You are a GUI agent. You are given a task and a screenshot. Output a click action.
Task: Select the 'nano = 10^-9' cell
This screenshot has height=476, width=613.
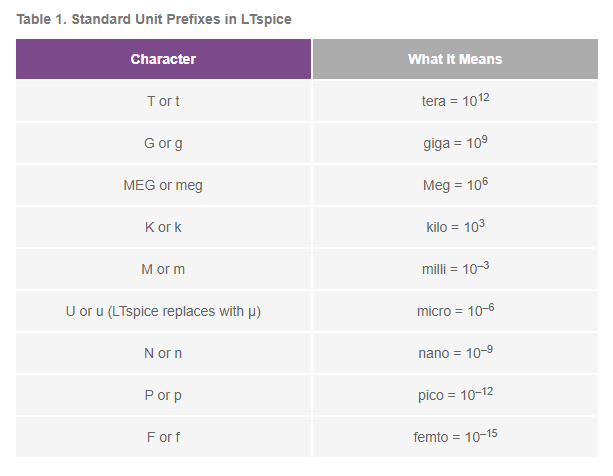pyautogui.click(x=455, y=353)
